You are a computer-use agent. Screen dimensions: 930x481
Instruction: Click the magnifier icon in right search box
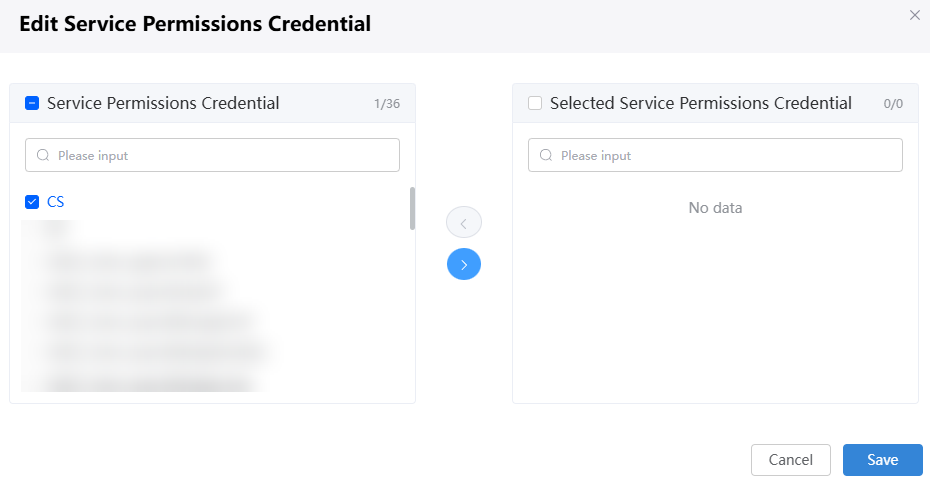(x=546, y=155)
